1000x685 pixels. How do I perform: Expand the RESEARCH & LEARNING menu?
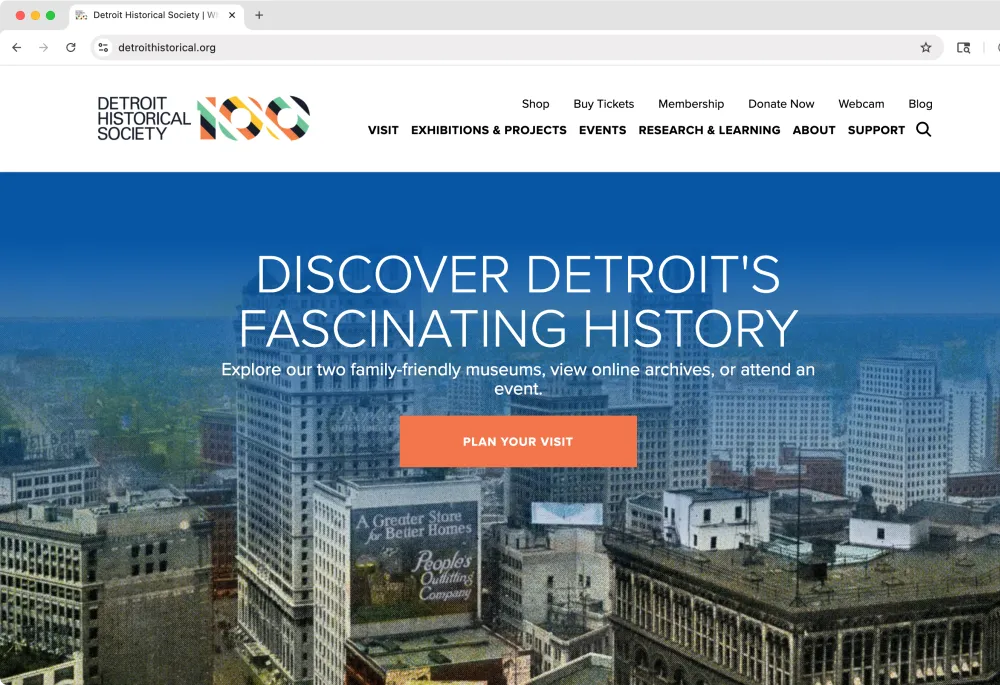[x=709, y=130]
